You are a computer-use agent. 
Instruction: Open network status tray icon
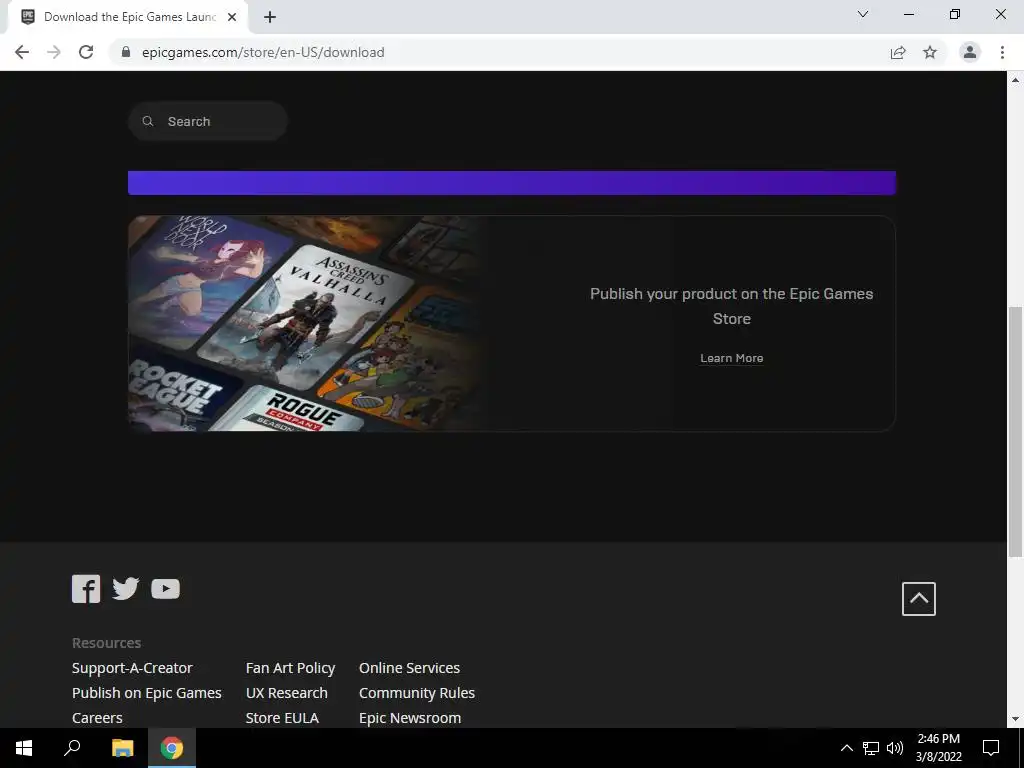pos(871,748)
